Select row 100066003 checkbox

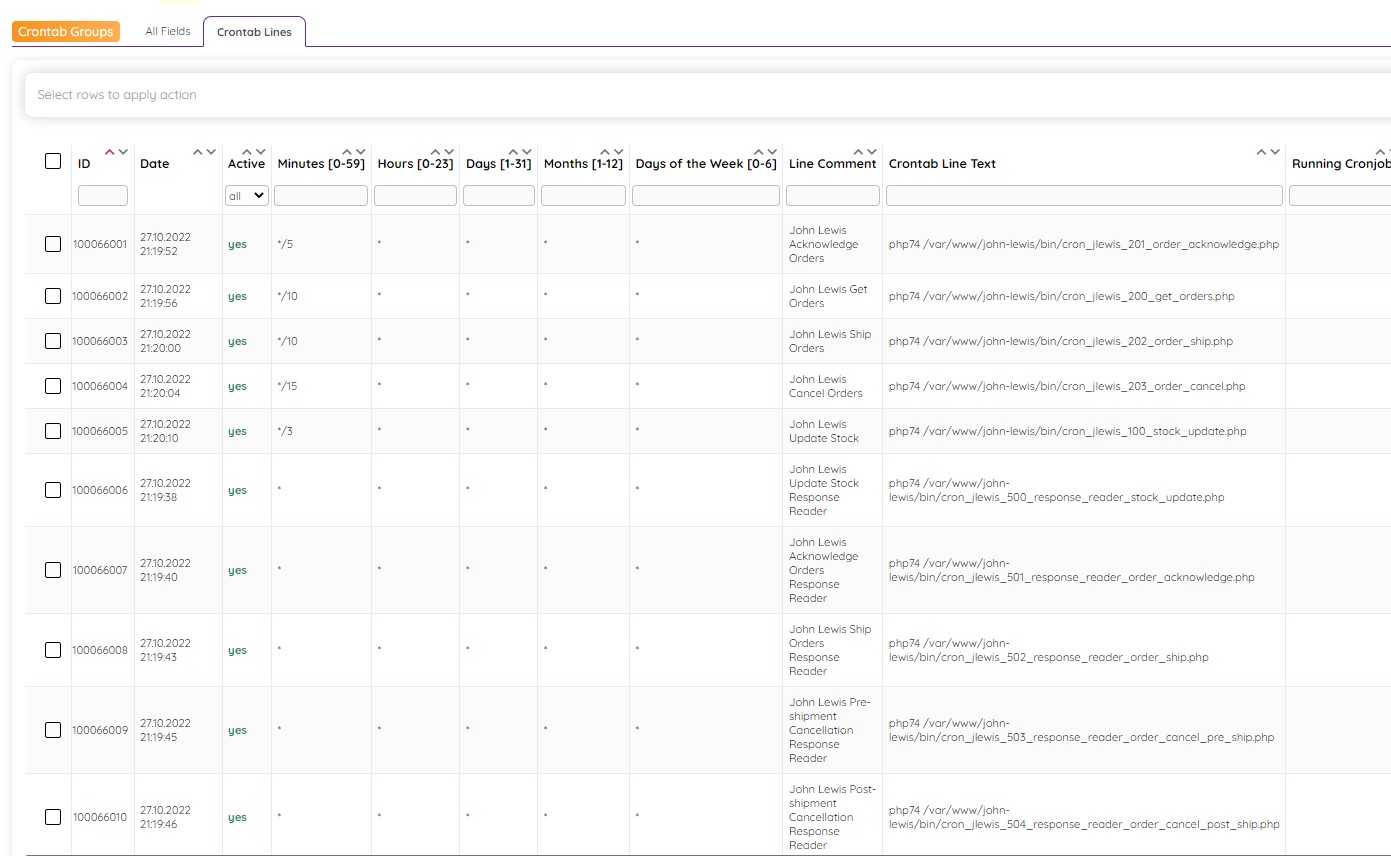tap(53, 341)
